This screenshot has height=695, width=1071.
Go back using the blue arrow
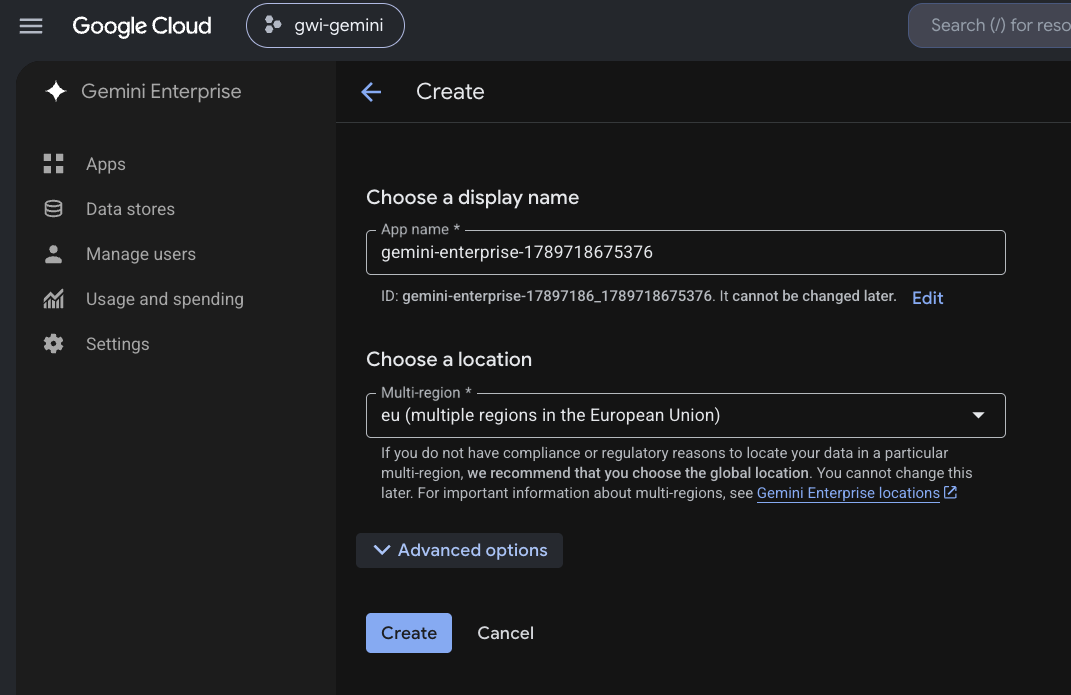point(372,91)
